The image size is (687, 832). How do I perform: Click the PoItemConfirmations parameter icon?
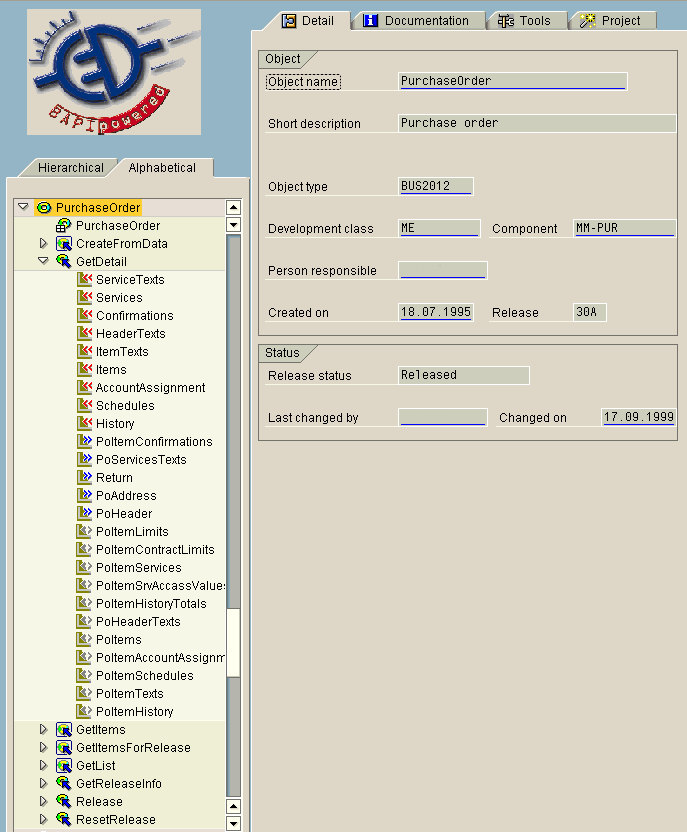click(84, 442)
